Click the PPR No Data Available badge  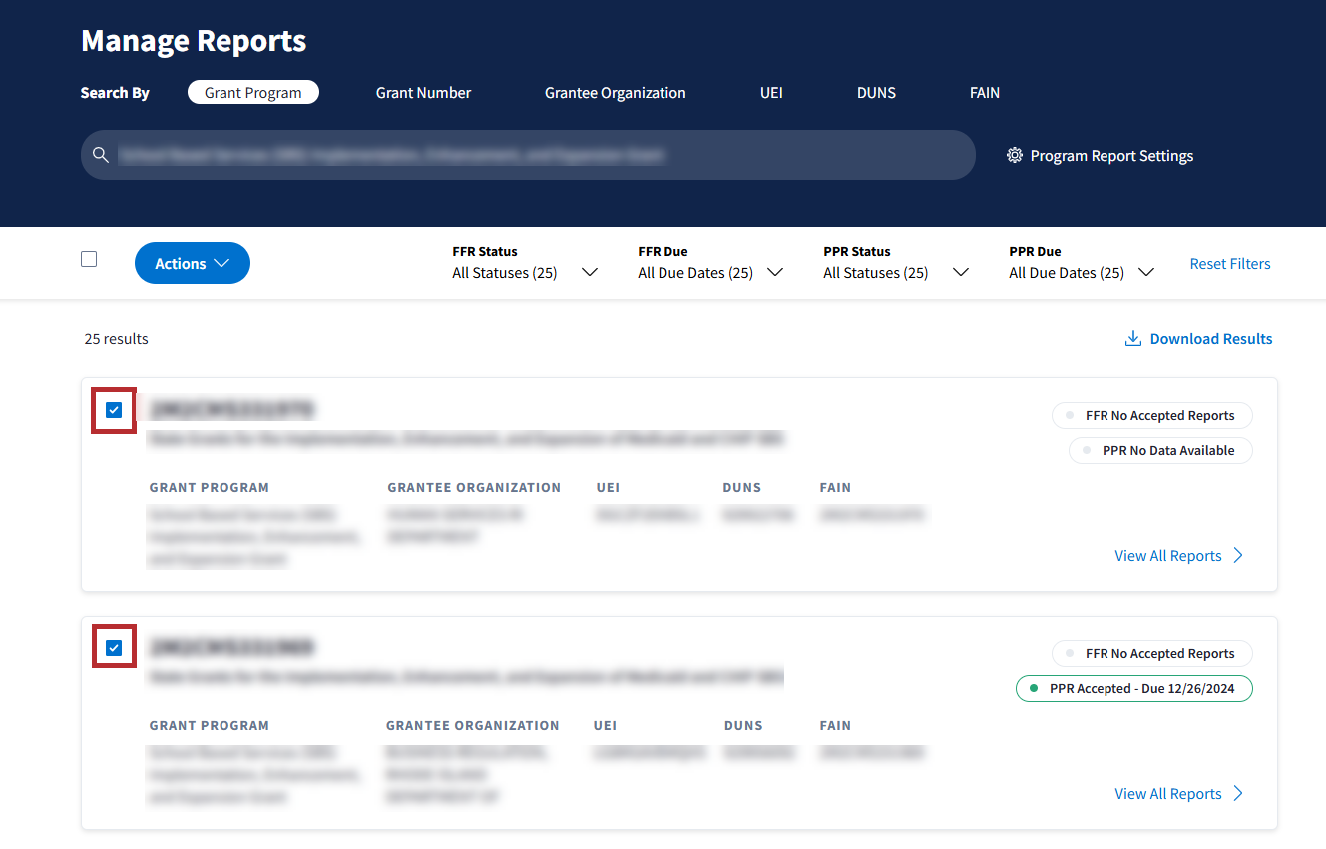tap(1160, 451)
